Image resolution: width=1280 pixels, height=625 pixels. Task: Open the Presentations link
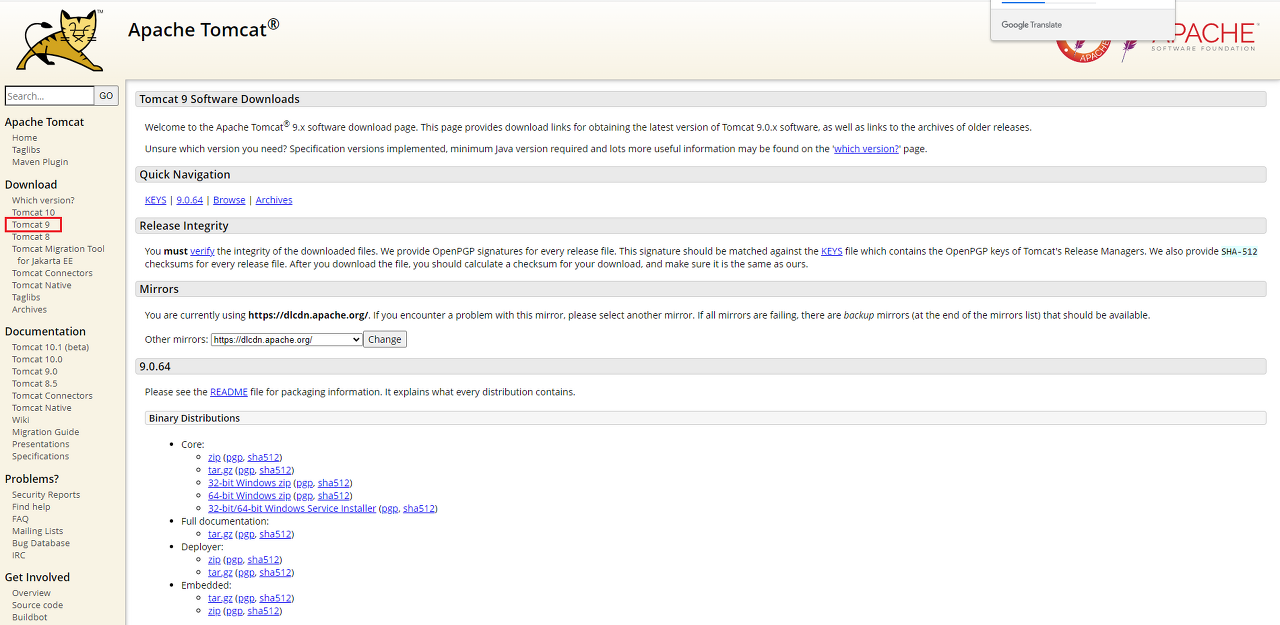[41, 444]
